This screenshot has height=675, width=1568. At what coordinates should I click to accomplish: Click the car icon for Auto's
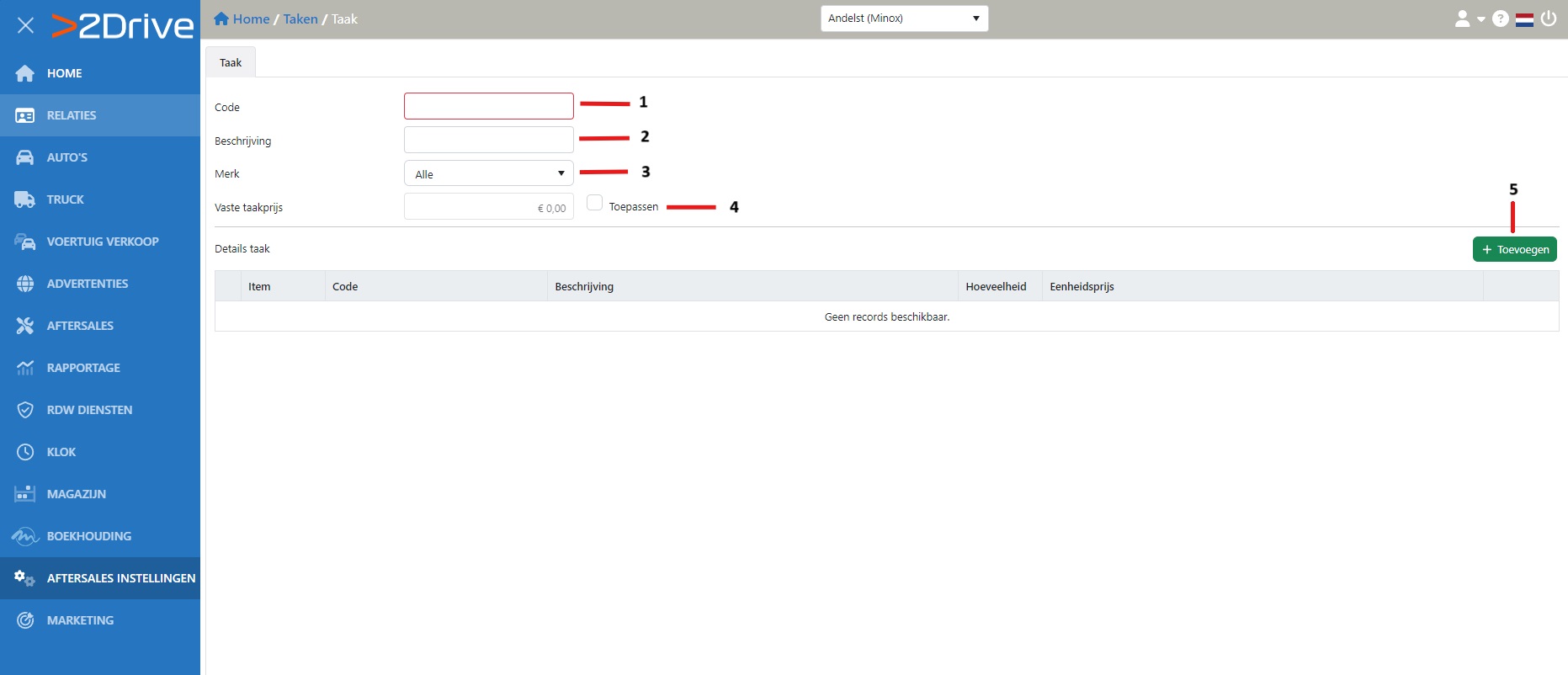[x=25, y=157]
